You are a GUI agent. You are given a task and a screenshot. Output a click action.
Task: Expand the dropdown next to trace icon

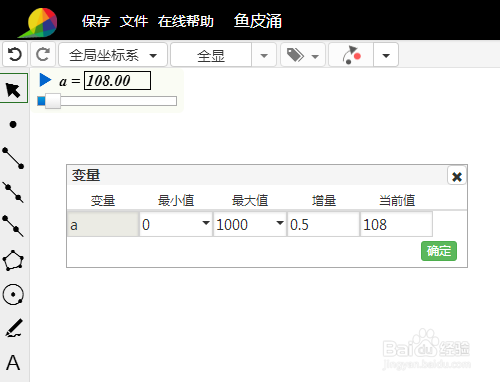click(386, 55)
